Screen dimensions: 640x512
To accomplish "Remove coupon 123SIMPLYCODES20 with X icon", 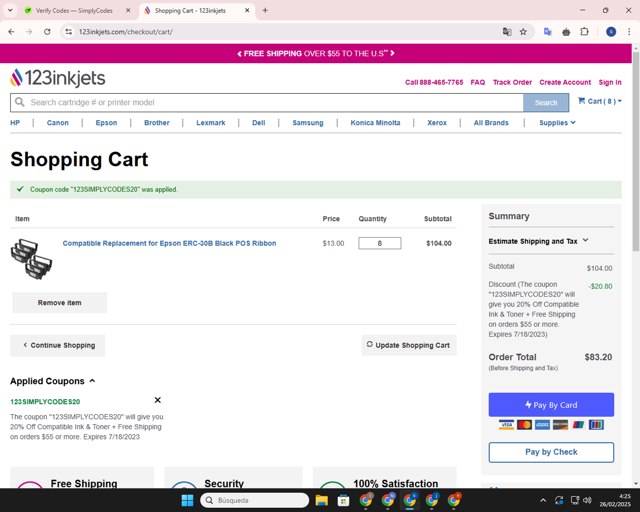I will (x=158, y=400).
